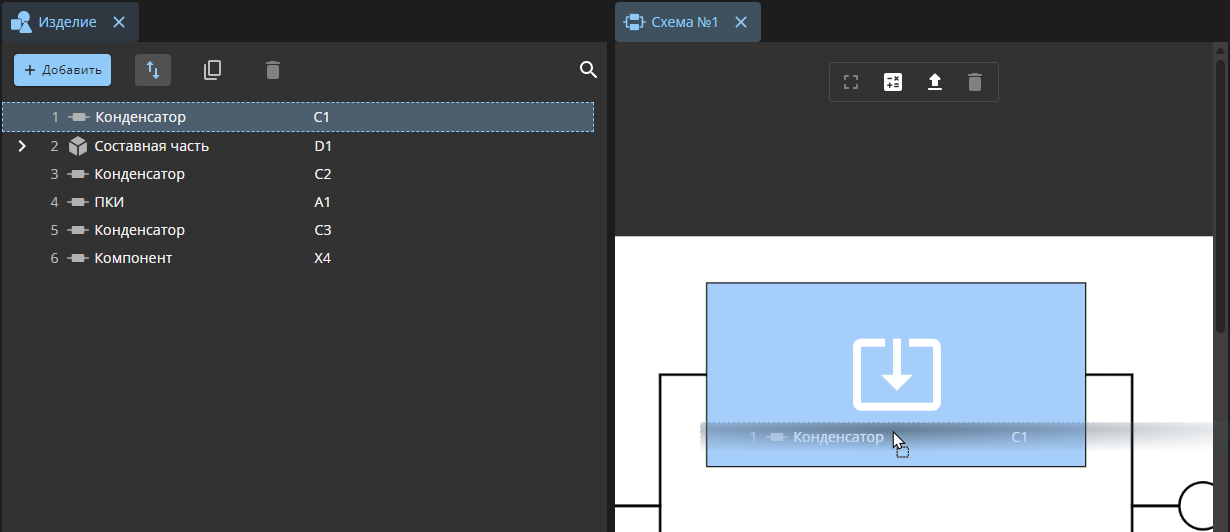
Task: Switch to the Изделие tab
Action: pos(69,21)
